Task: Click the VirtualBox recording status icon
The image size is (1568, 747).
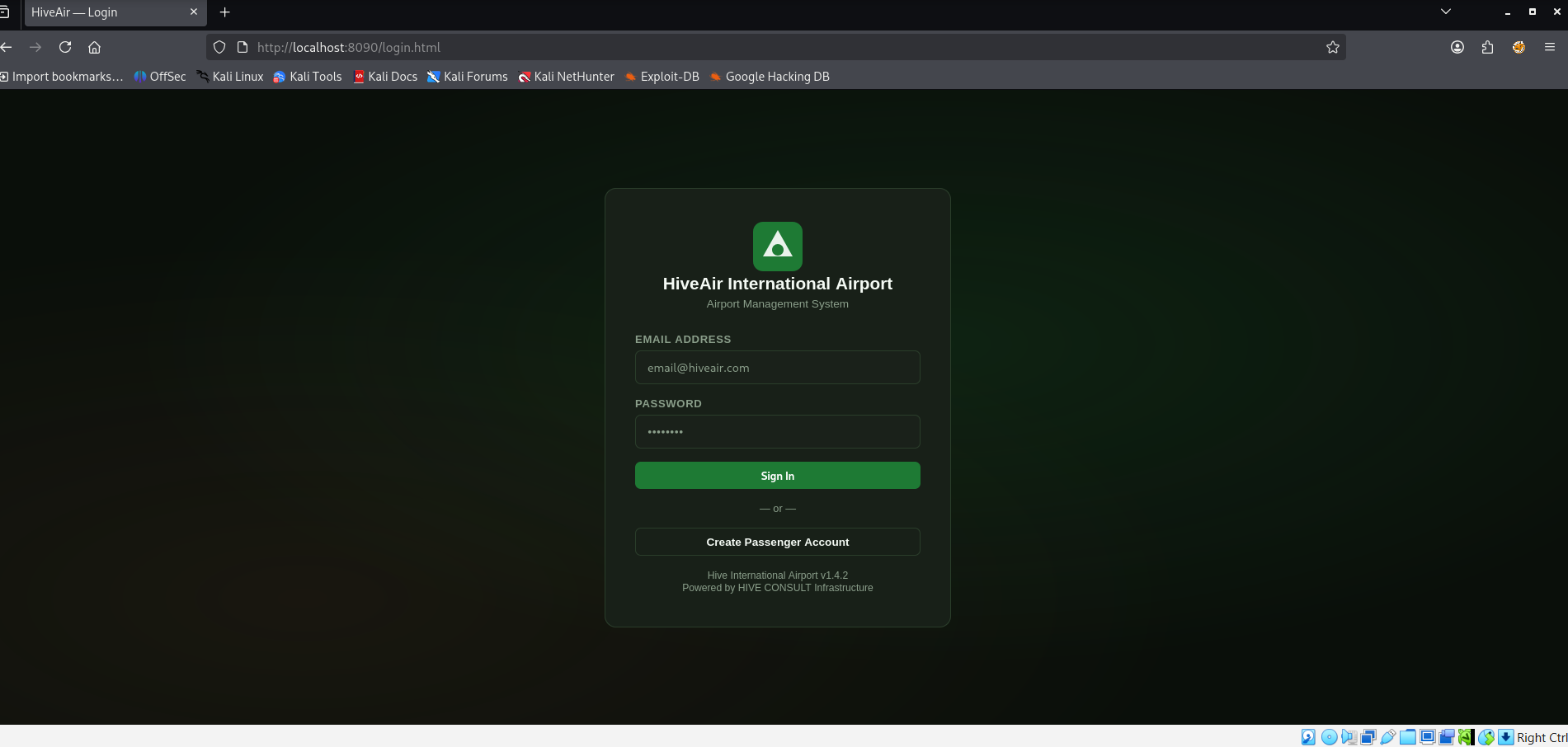Action: [1447, 737]
